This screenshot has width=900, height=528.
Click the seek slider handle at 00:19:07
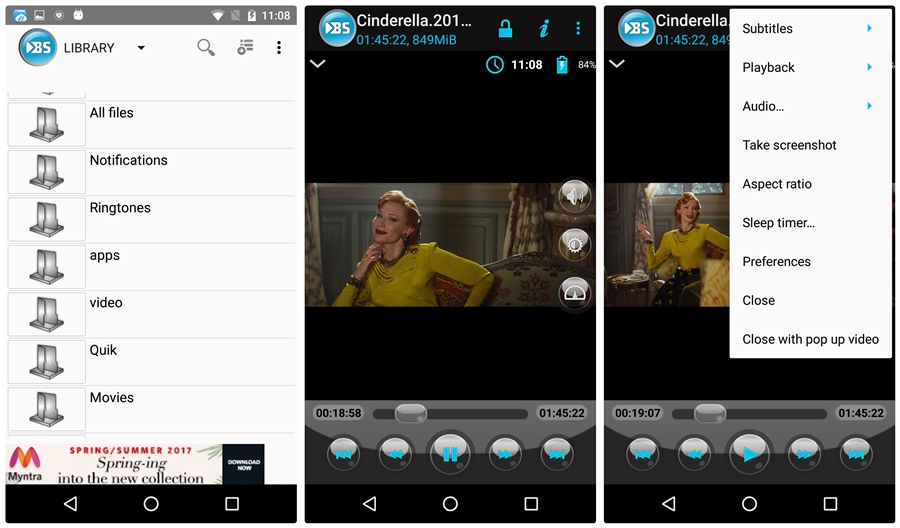710,413
